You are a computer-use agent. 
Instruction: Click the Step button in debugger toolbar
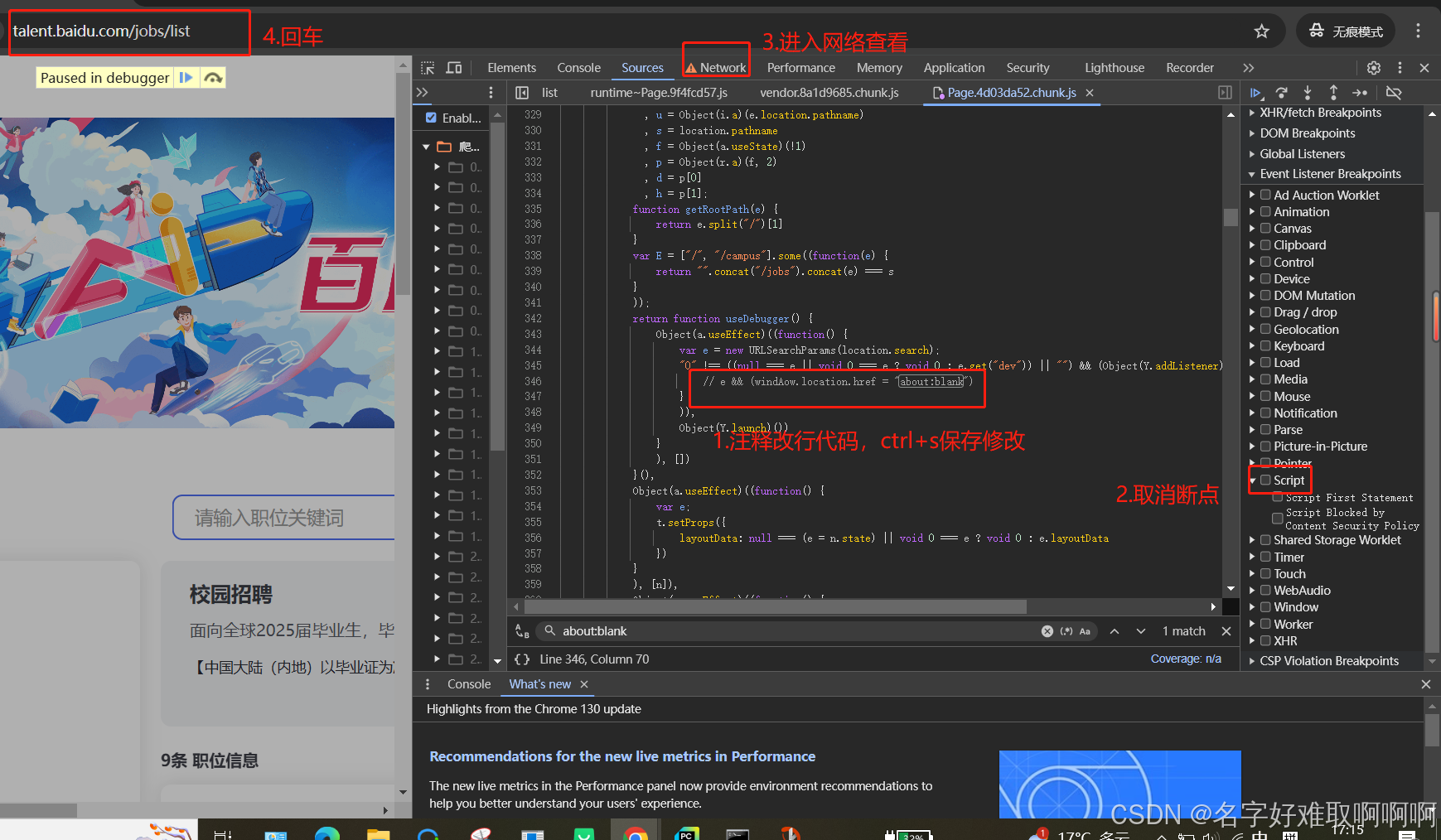1360,93
